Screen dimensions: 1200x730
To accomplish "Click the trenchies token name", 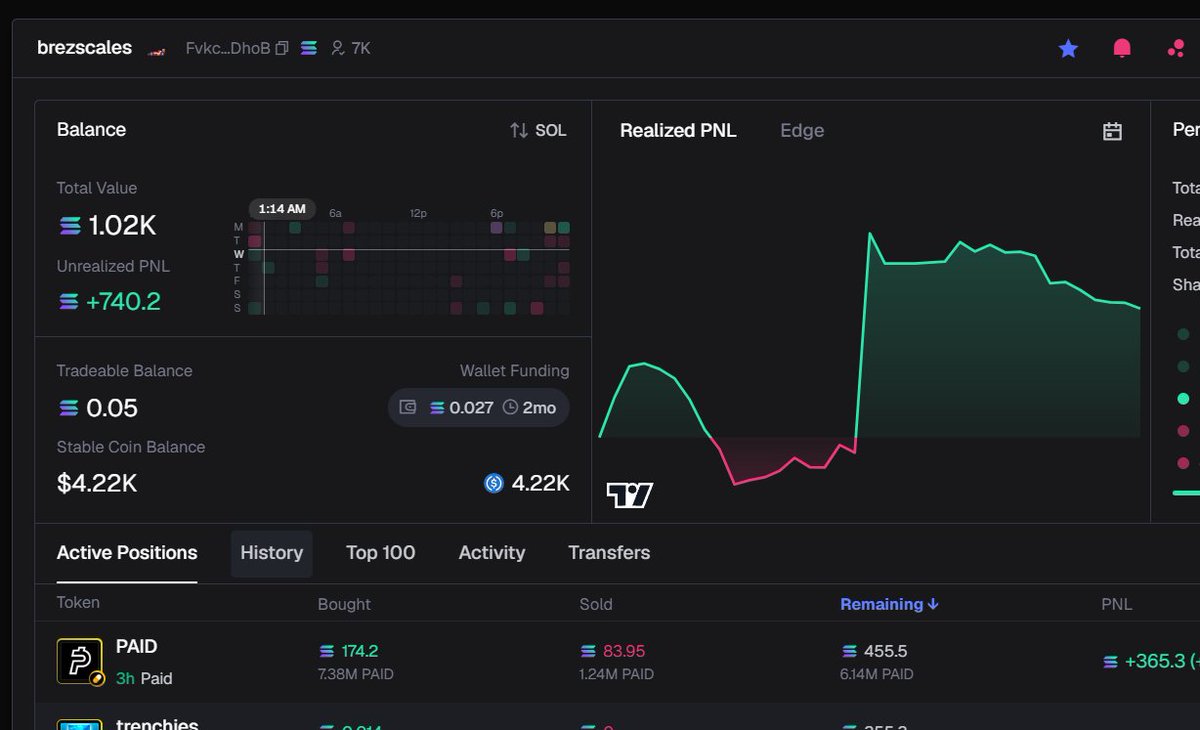I will [157, 724].
